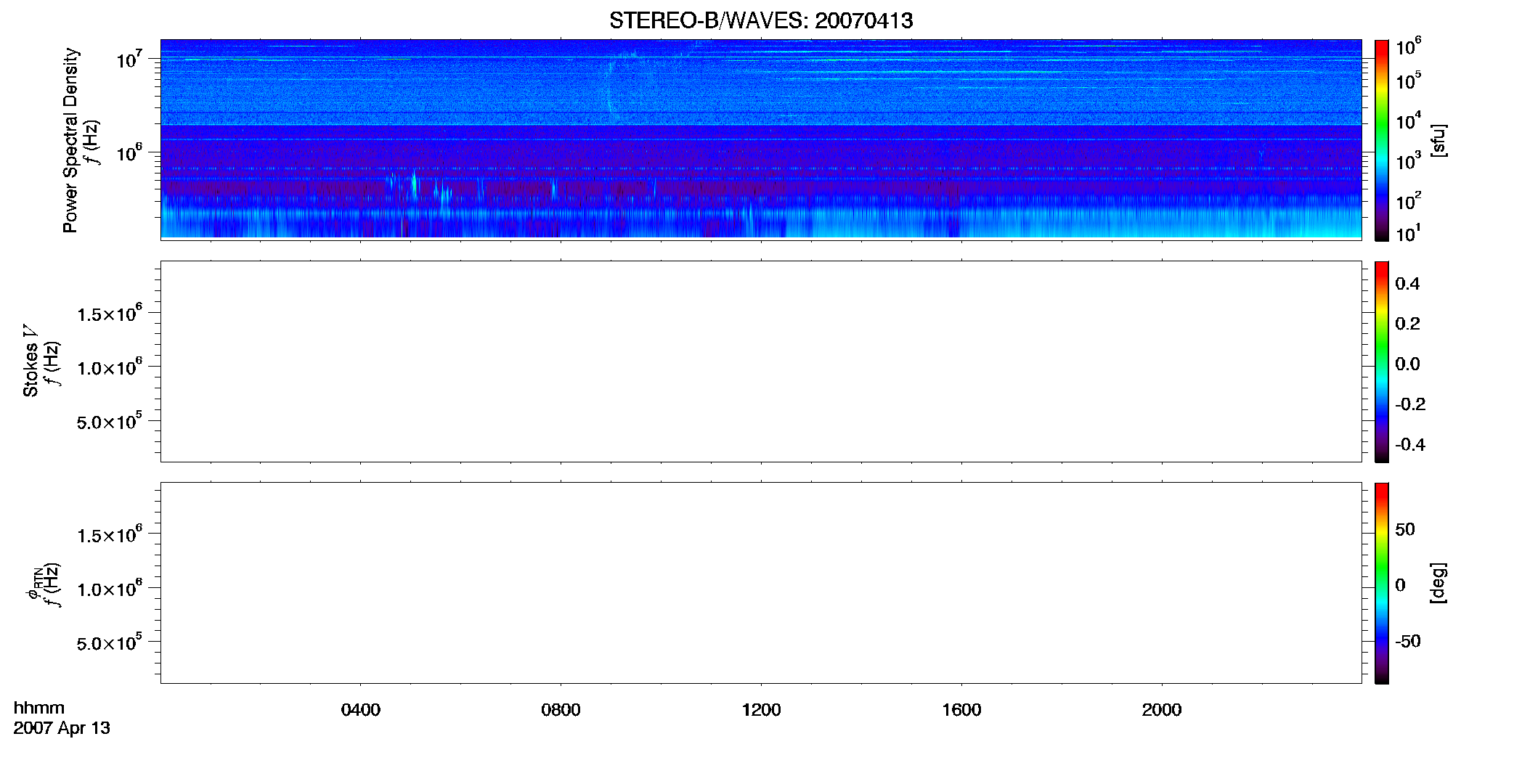Click the [deg] unit label

1438,583
